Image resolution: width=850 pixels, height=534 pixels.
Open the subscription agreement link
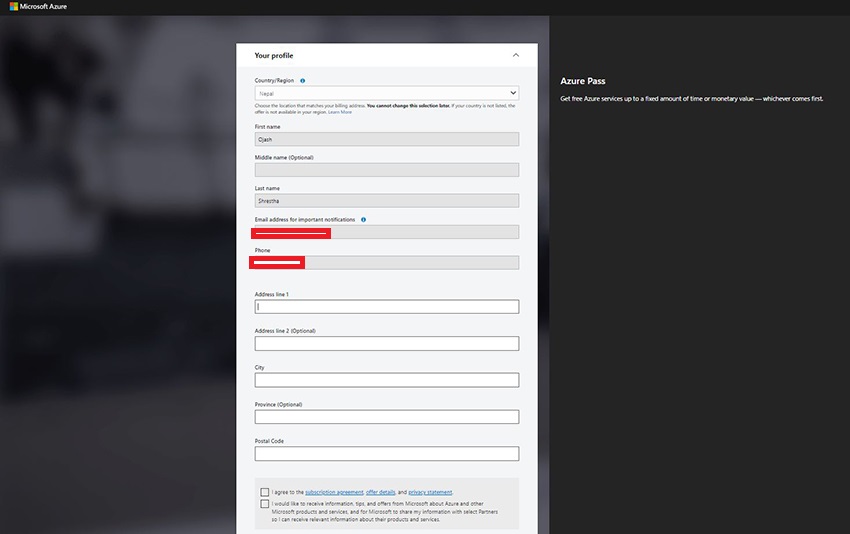pos(334,492)
